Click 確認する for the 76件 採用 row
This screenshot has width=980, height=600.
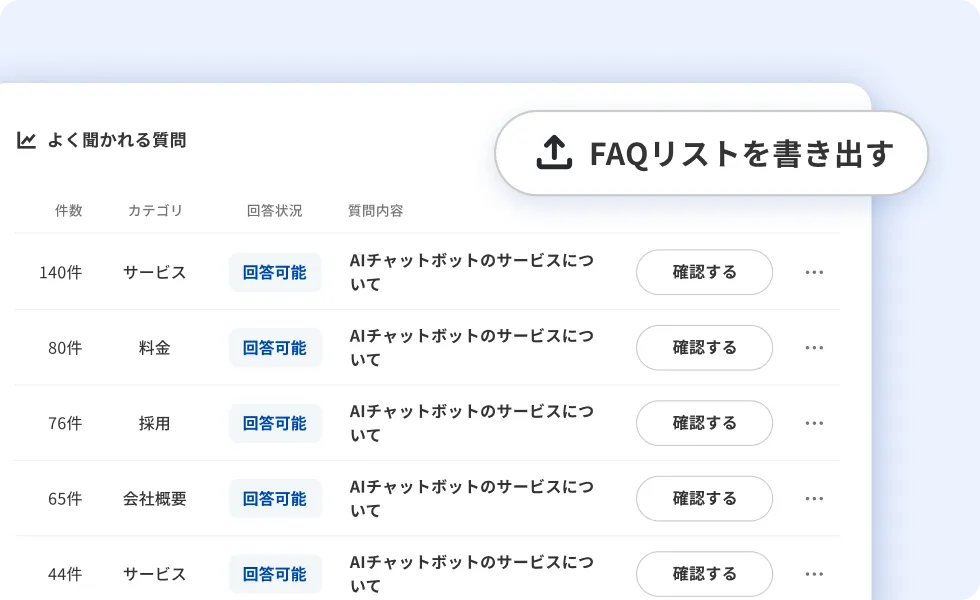click(704, 423)
